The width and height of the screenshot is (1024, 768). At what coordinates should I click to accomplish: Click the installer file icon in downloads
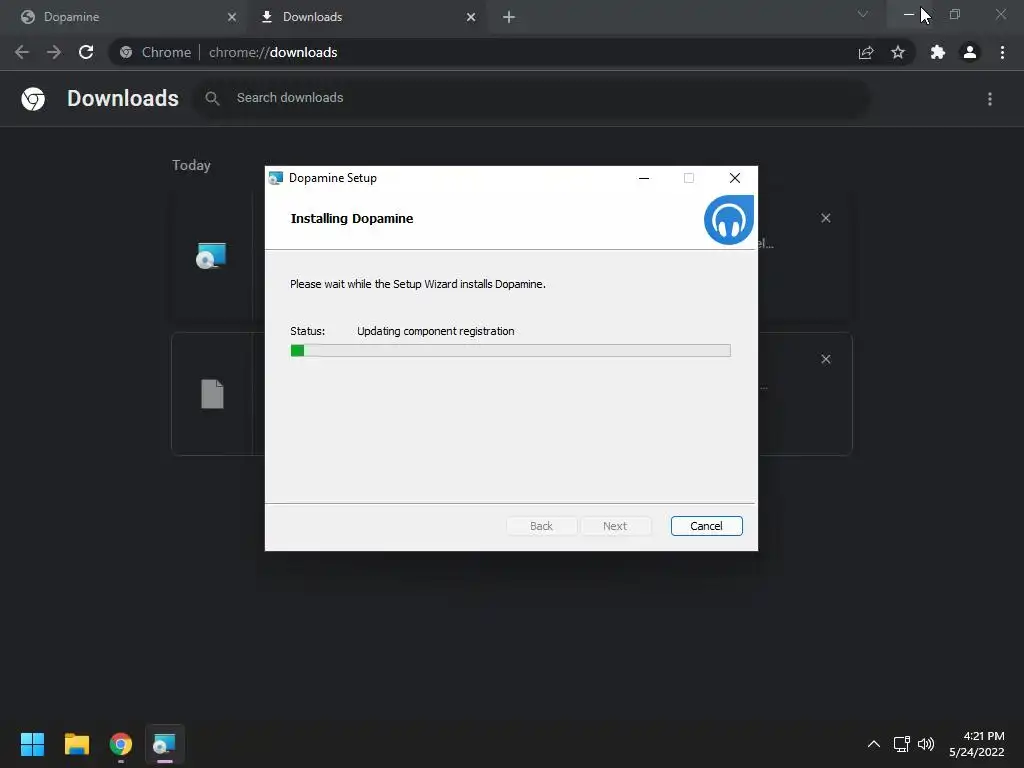pos(211,255)
